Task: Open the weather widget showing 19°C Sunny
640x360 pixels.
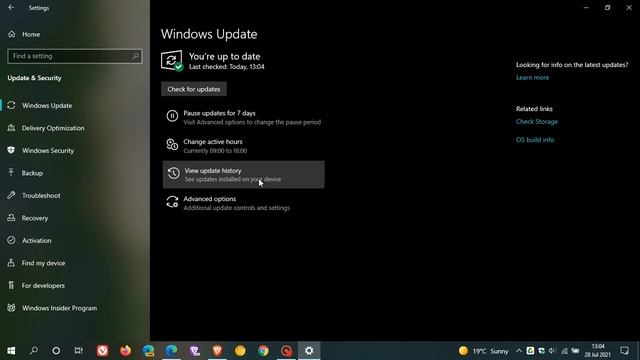Action: pyautogui.click(x=483, y=351)
